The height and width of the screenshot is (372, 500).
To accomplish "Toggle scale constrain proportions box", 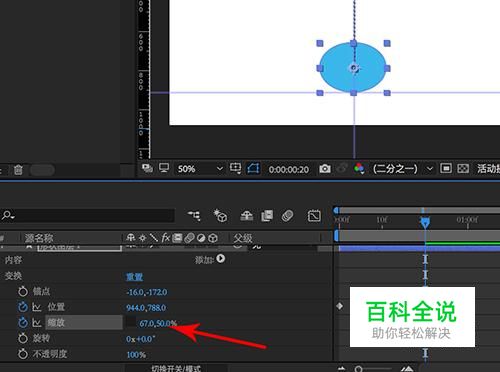I will click(x=131, y=322).
